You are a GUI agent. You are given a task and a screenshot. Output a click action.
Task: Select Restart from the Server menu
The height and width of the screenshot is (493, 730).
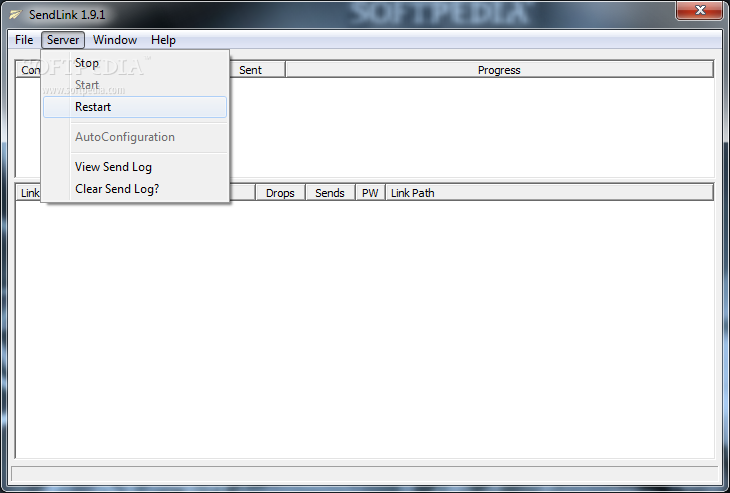[135, 107]
